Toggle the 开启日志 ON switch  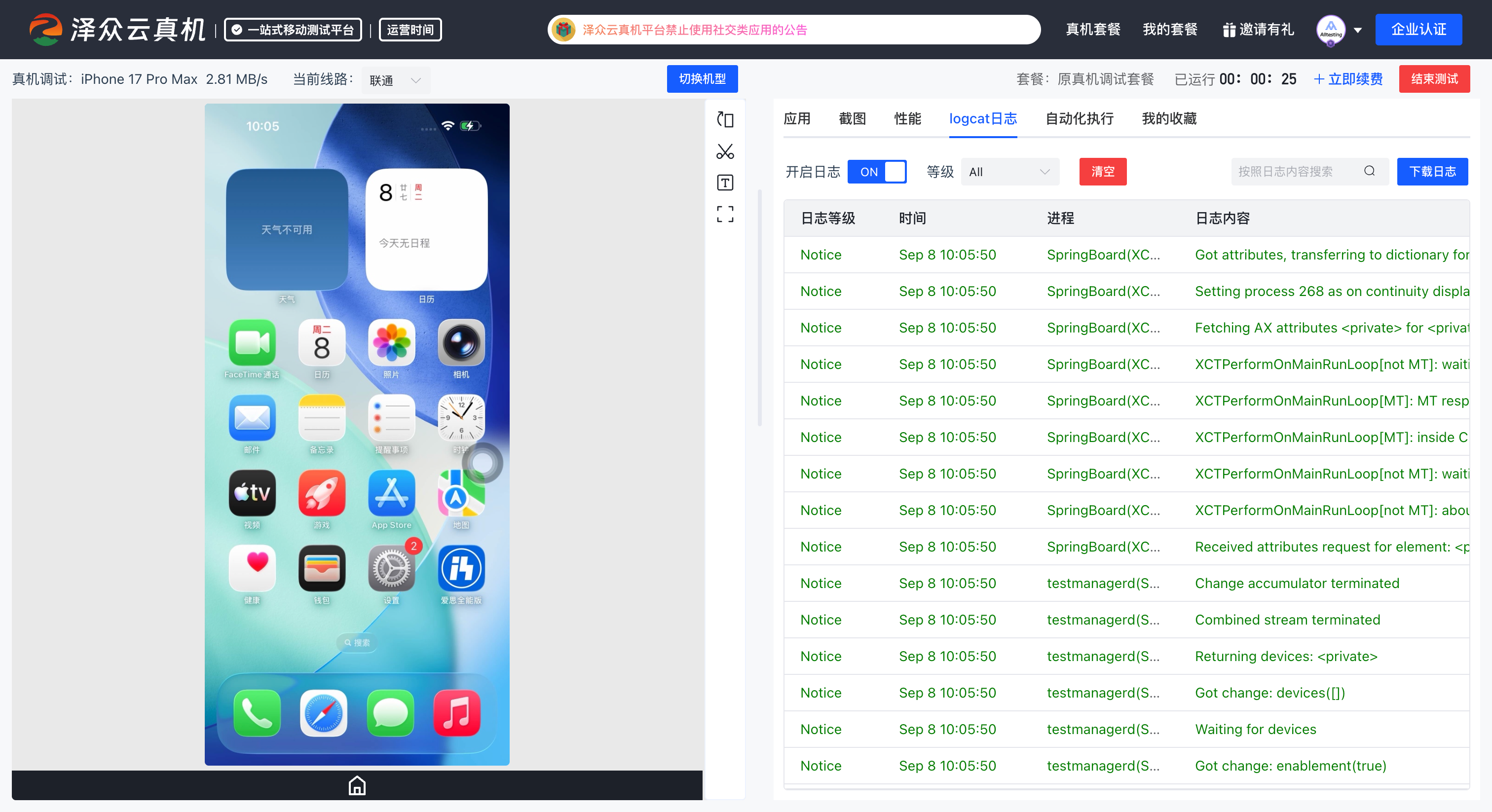pyautogui.click(x=876, y=172)
